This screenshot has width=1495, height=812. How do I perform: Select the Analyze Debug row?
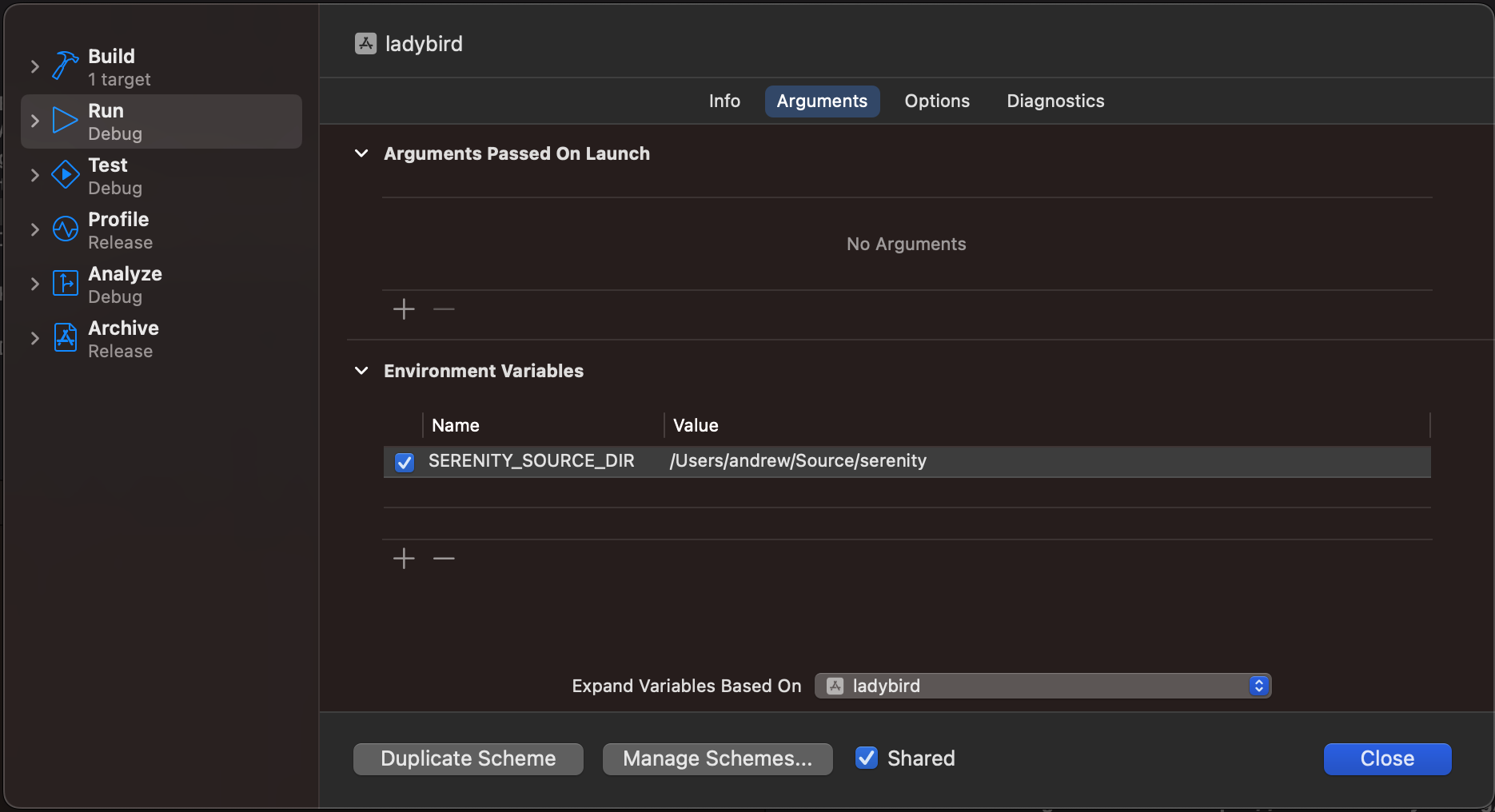pyautogui.click(x=161, y=285)
